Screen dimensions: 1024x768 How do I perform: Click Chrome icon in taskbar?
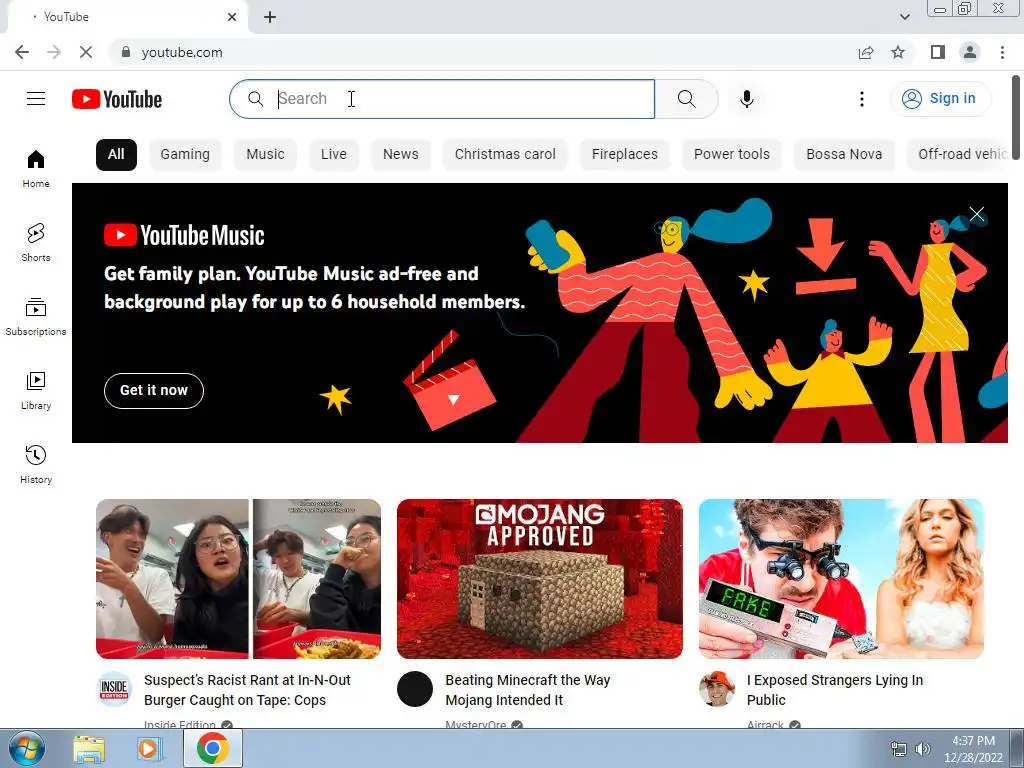click(x=213, y=748)
